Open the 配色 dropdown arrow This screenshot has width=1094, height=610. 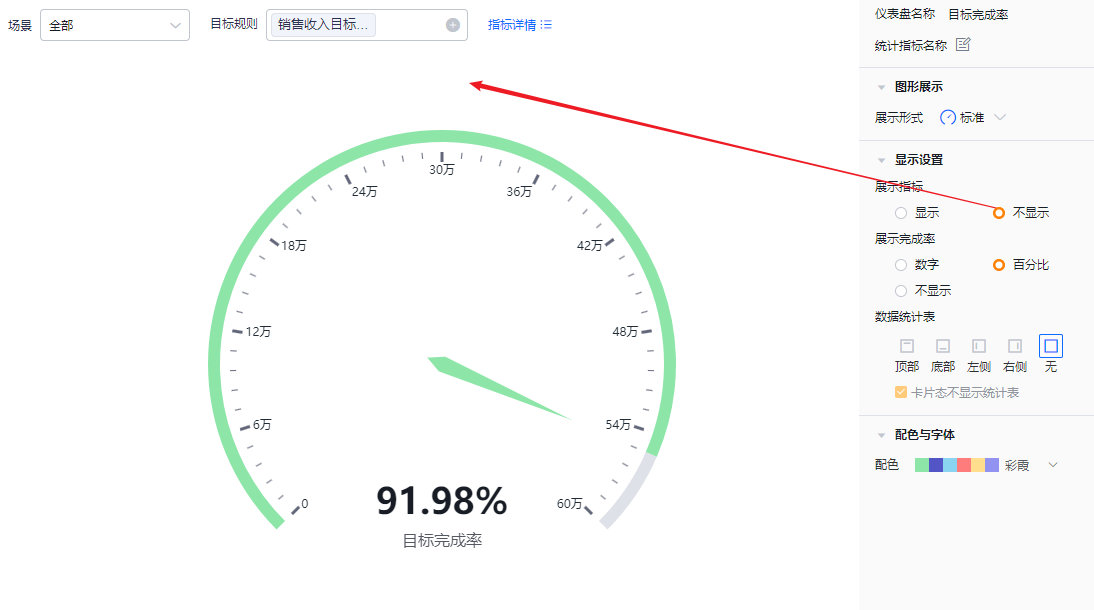1053,465
